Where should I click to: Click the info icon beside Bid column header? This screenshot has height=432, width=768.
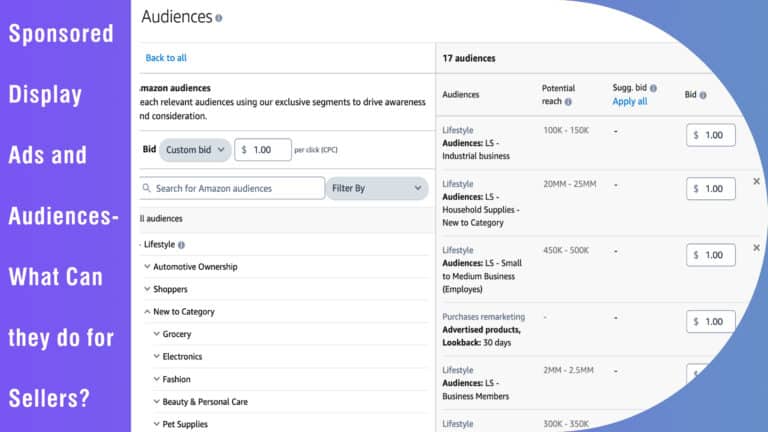pyautogui.click(x=703, y=95)
